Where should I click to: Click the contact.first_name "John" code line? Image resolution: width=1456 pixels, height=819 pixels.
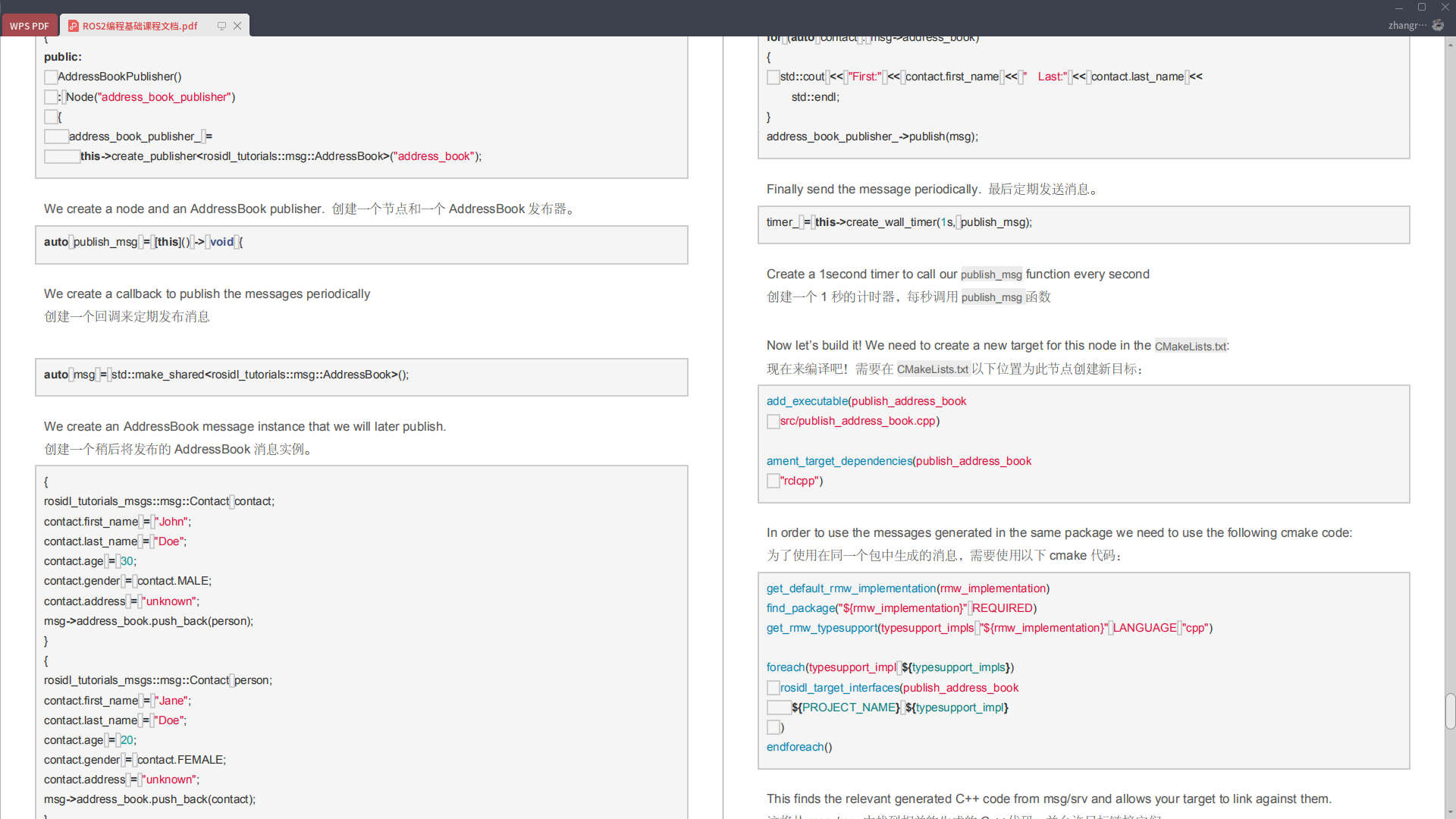(118, 522)
